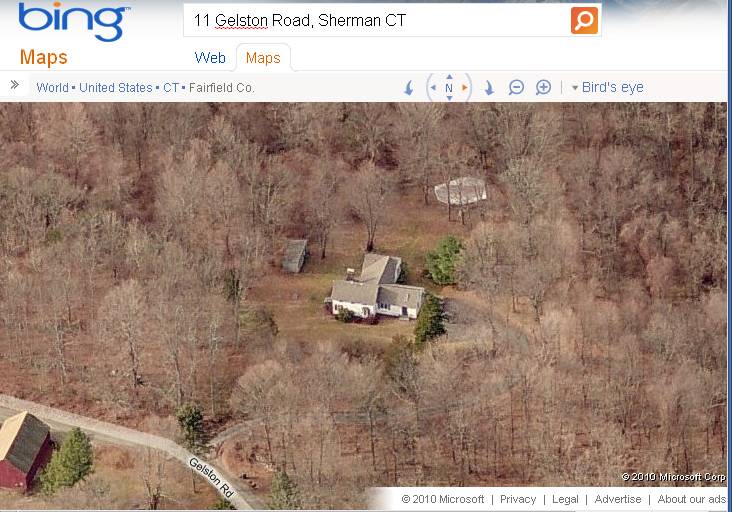This screenshot has height=512, width=732.
Task: Select the Maps tab
Action: (263, 58)
